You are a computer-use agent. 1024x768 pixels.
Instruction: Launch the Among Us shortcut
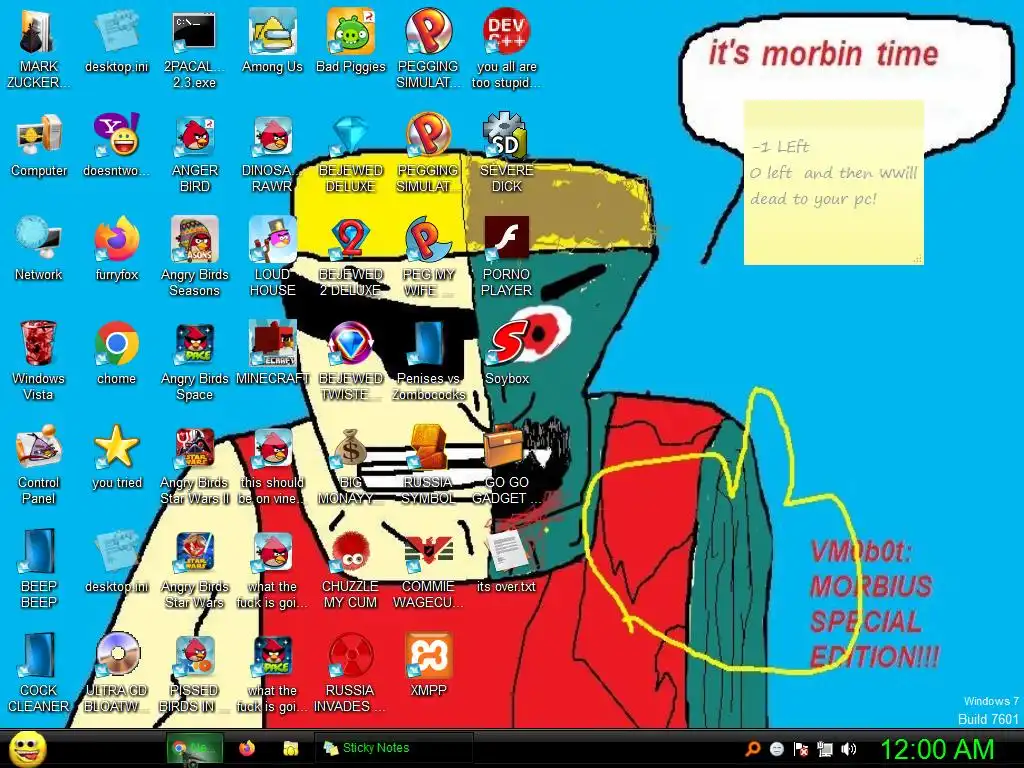[272, 40]
